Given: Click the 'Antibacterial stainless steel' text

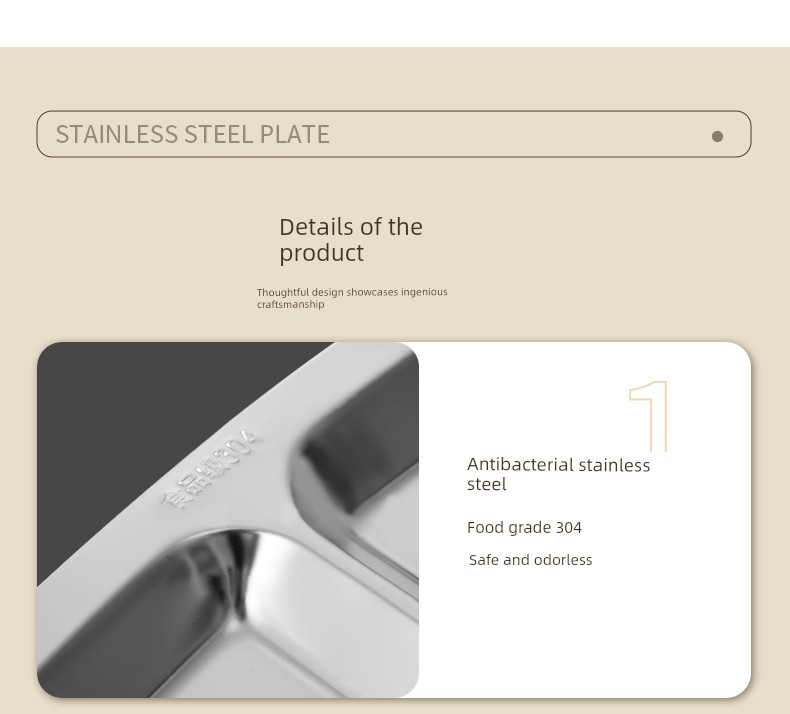Looking at the screenshot, I should pyautogui.click(x=558, y=474).
